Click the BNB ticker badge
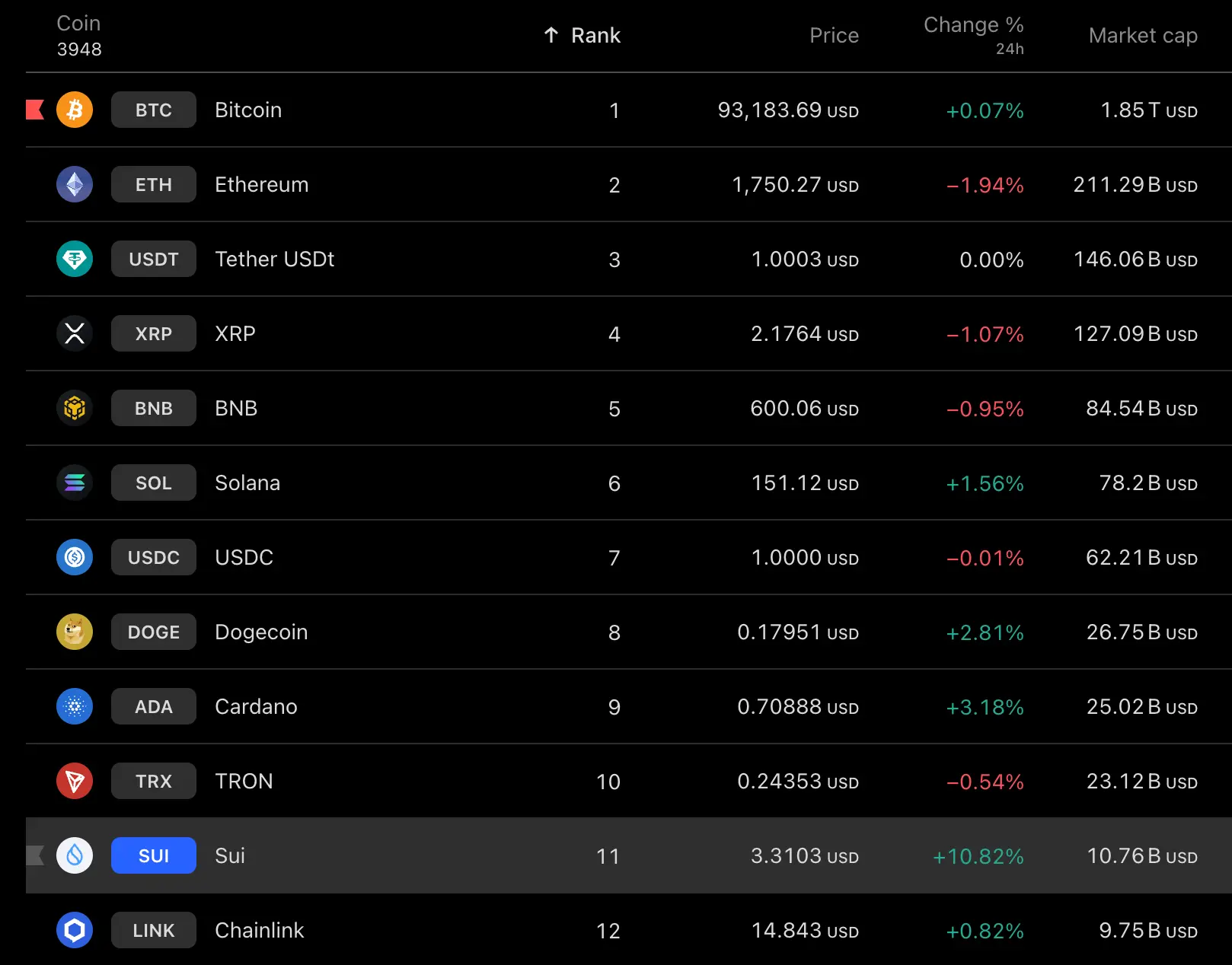This screenshot has width=1232, height=965. 154,408
